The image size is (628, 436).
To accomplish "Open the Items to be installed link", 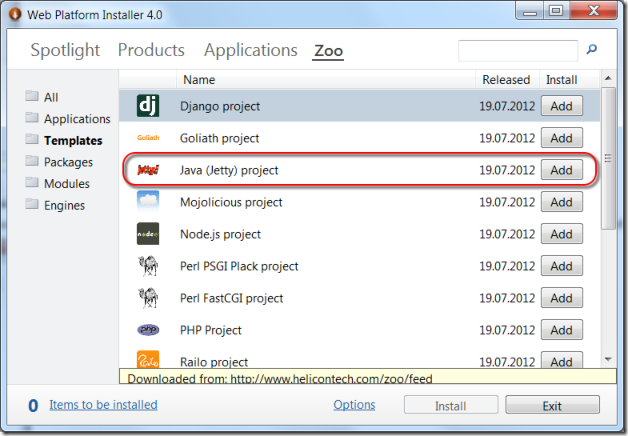I will [103, 405].
